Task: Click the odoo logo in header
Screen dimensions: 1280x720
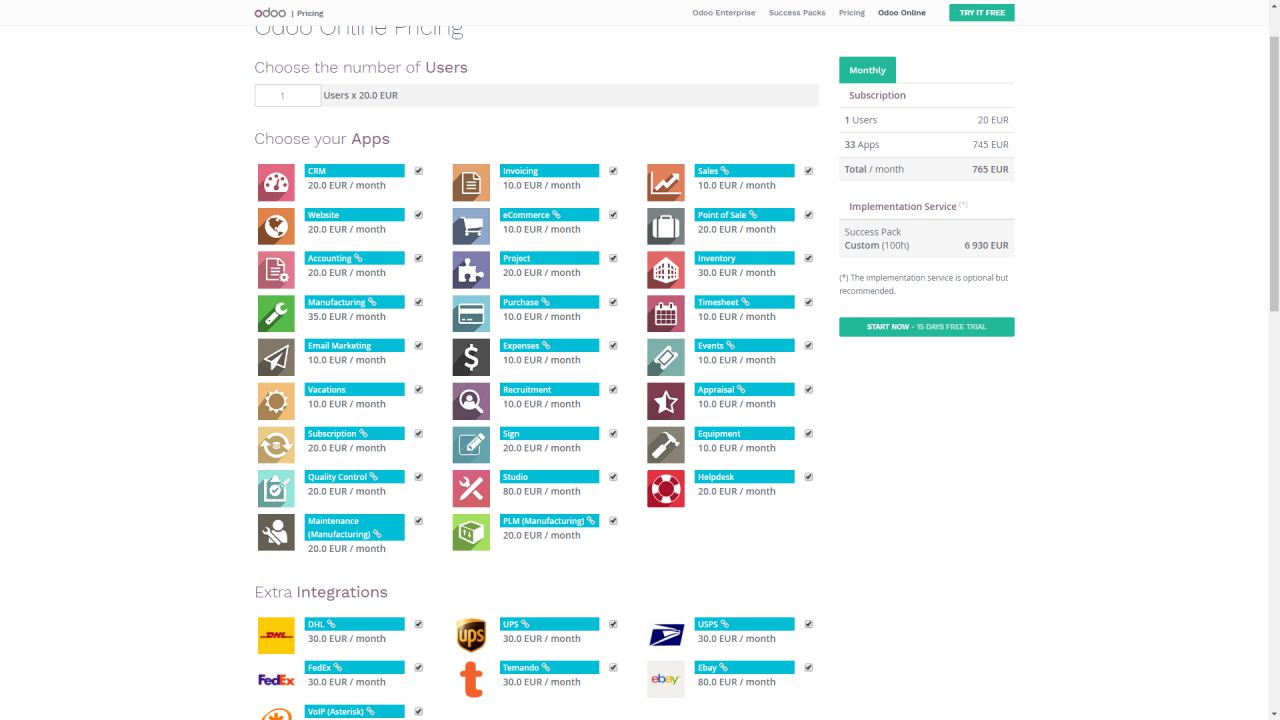Action: click(270, 13)
